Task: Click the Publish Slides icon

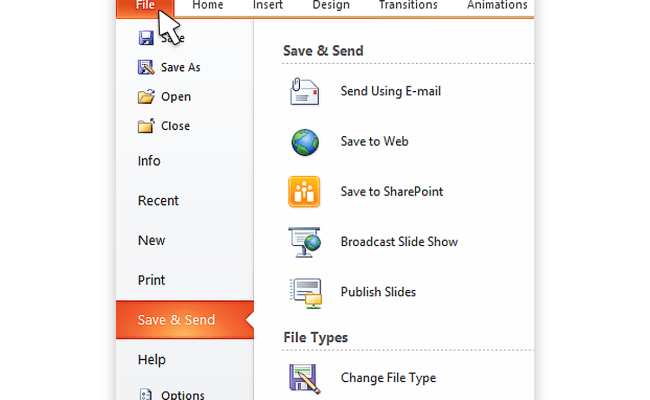Action: pyautogui.click(x=306, y=293)
